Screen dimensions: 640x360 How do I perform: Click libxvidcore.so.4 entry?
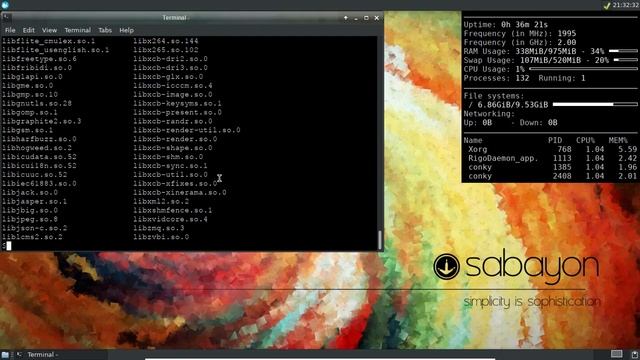(171, 220)
